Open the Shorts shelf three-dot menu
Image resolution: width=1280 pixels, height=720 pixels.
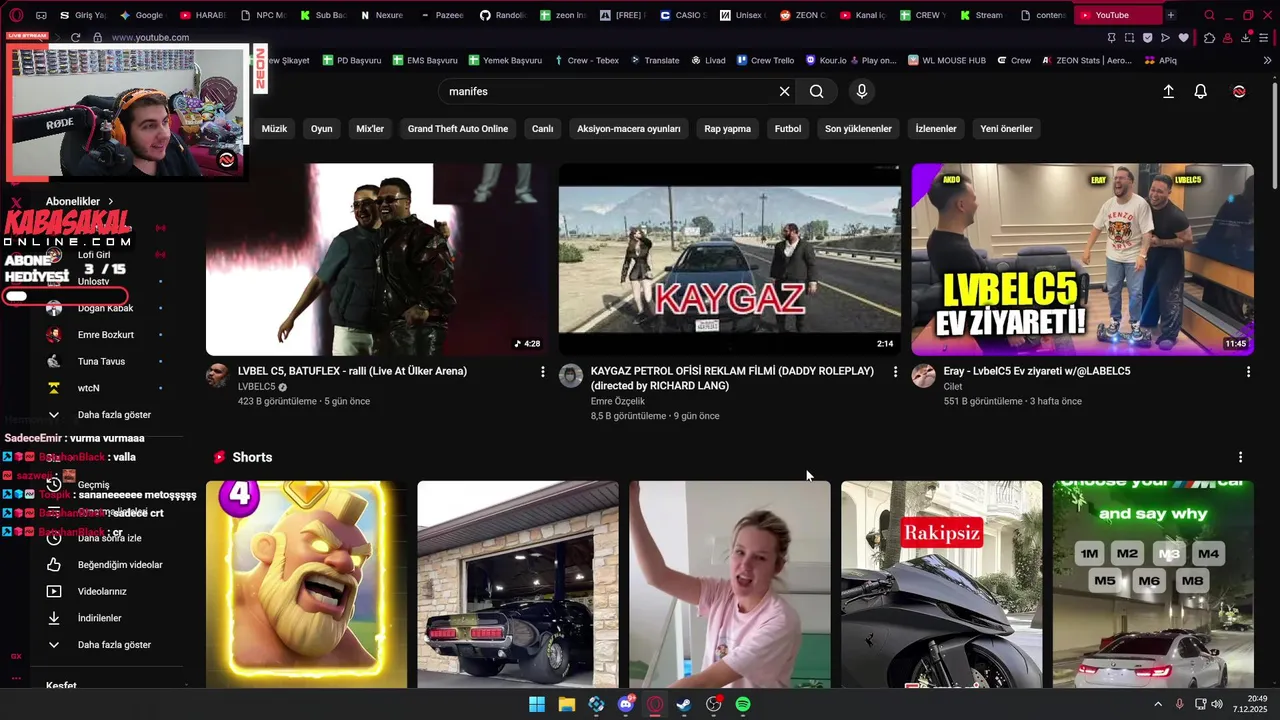[1241, 457]
